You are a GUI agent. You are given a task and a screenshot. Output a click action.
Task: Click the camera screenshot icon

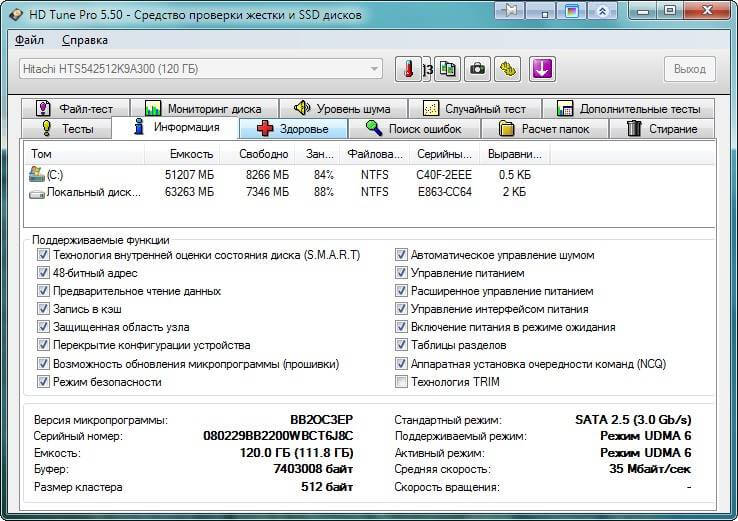point(478,69)
